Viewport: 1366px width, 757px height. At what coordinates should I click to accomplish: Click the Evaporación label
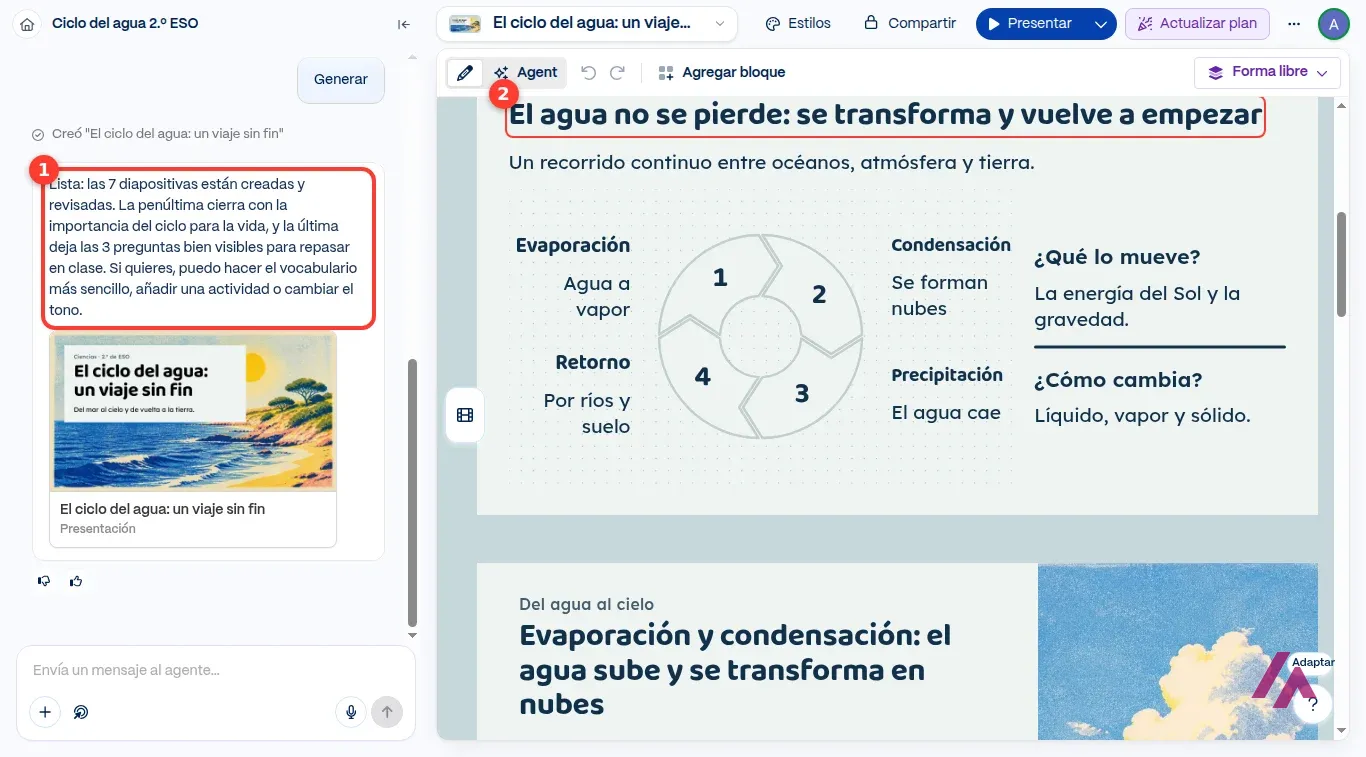(x=573, y=246)
